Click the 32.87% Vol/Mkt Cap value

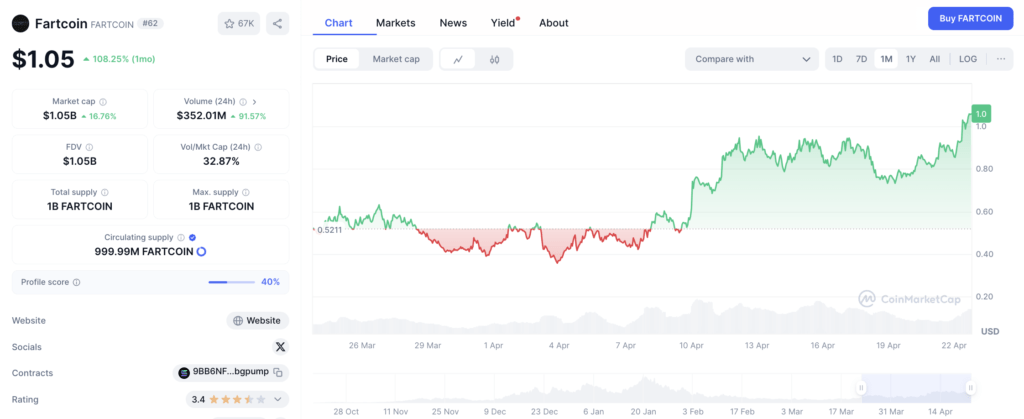pos(221,161)
